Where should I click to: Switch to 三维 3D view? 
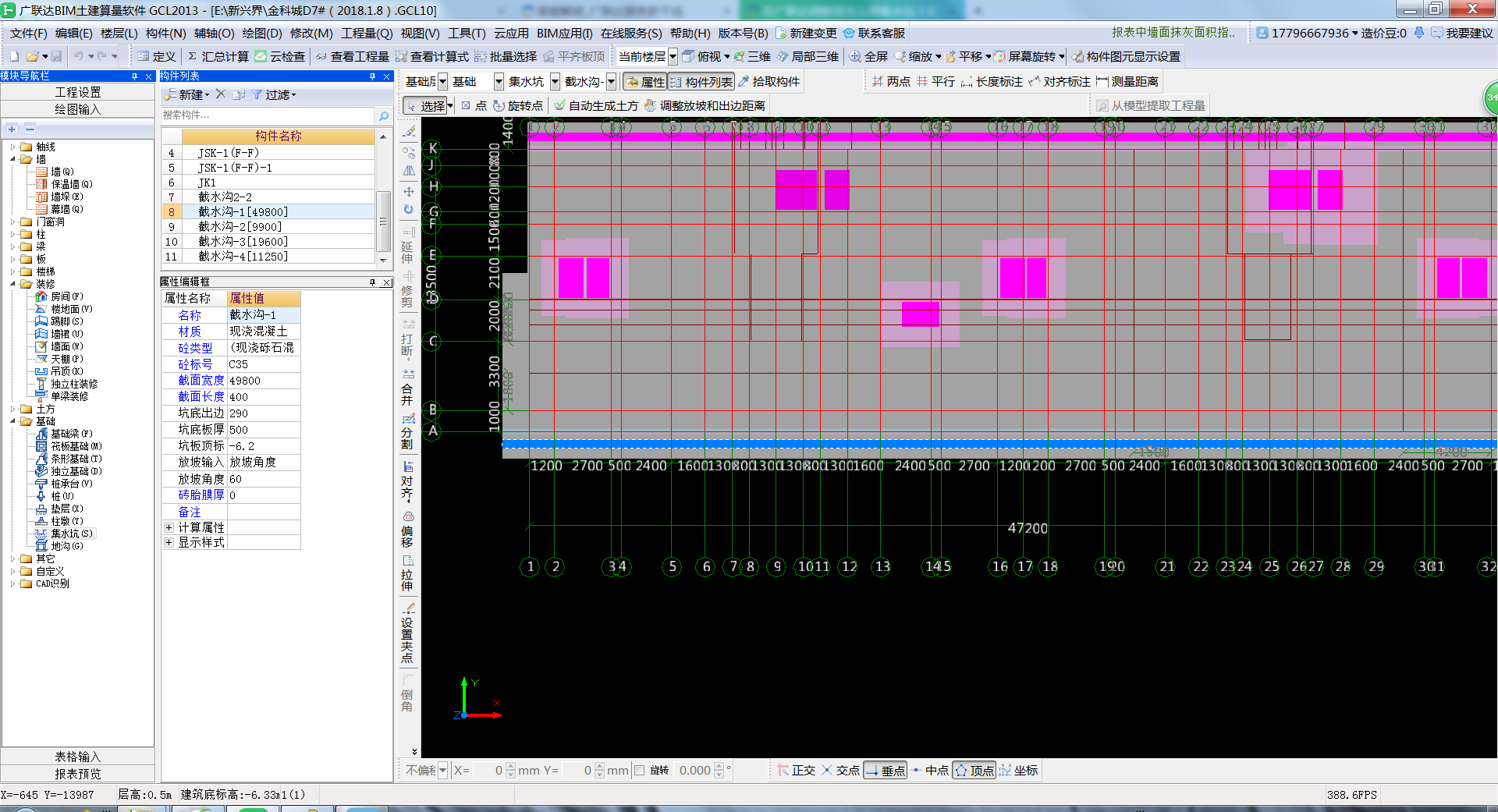[x=753, y=56]
